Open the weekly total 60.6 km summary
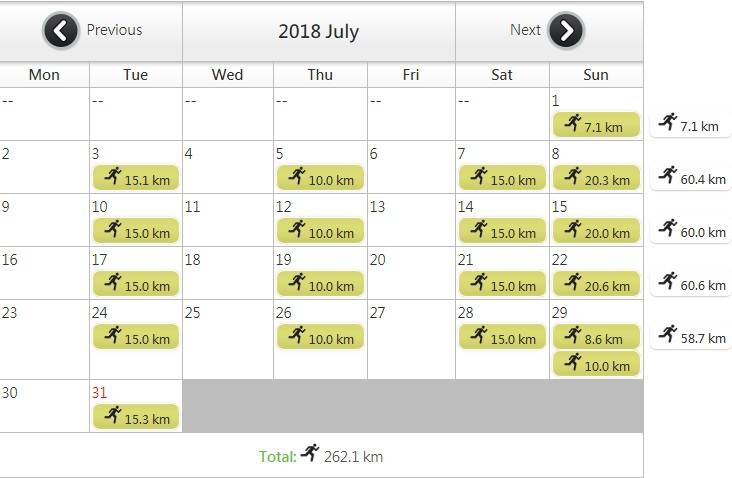Viewport: 732px width, 478px height. [692, 283]
